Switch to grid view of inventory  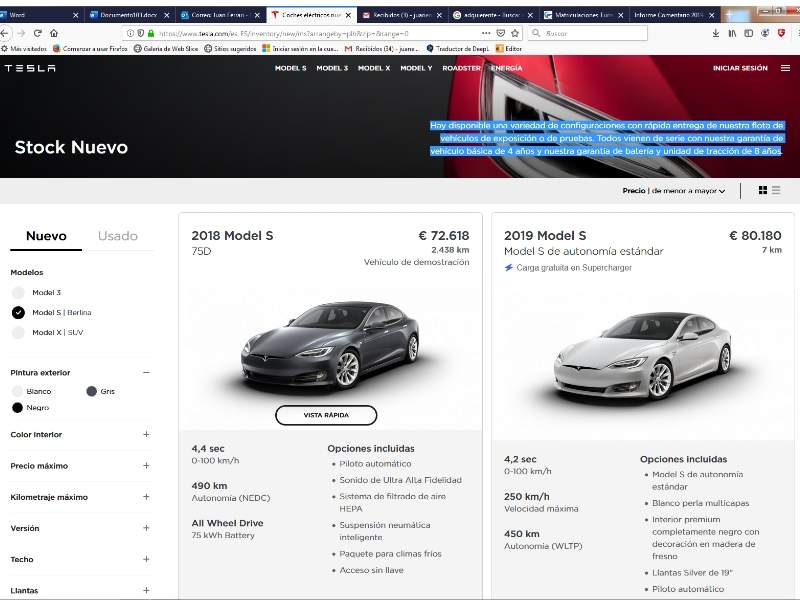click(x=763, y=190)
